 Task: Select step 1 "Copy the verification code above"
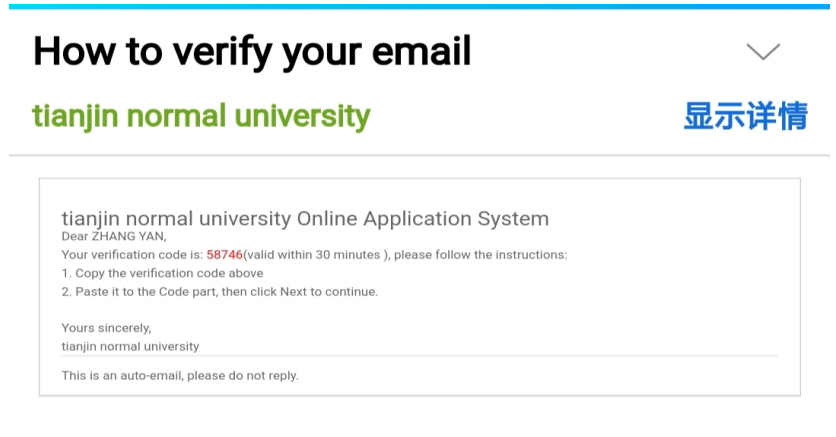coord(162,273)
